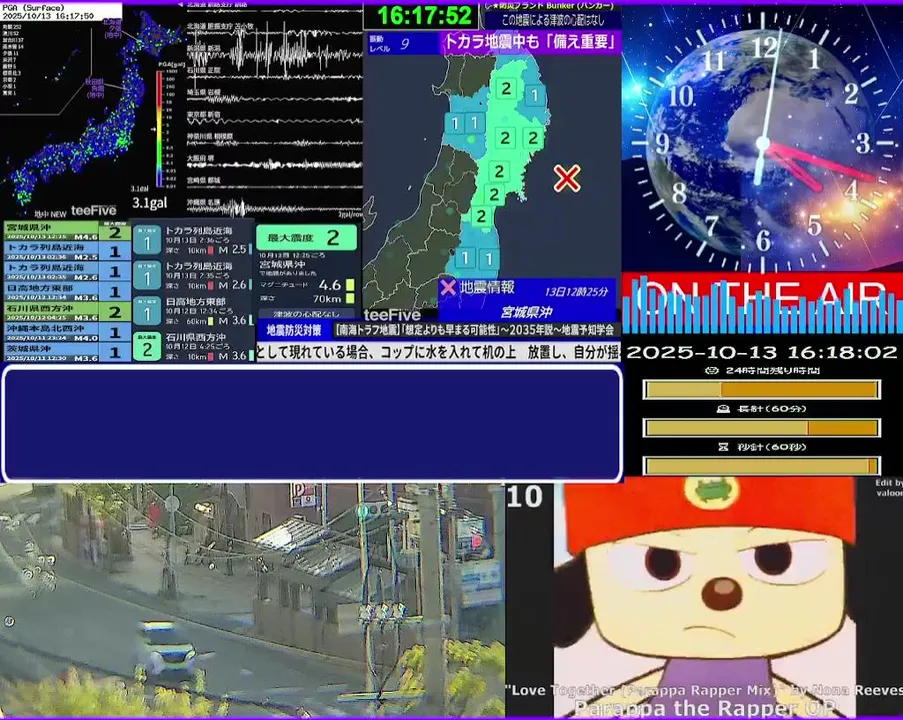Click the green intensity 2 badge on the 石川県西方沖 card

click(147, 347)
